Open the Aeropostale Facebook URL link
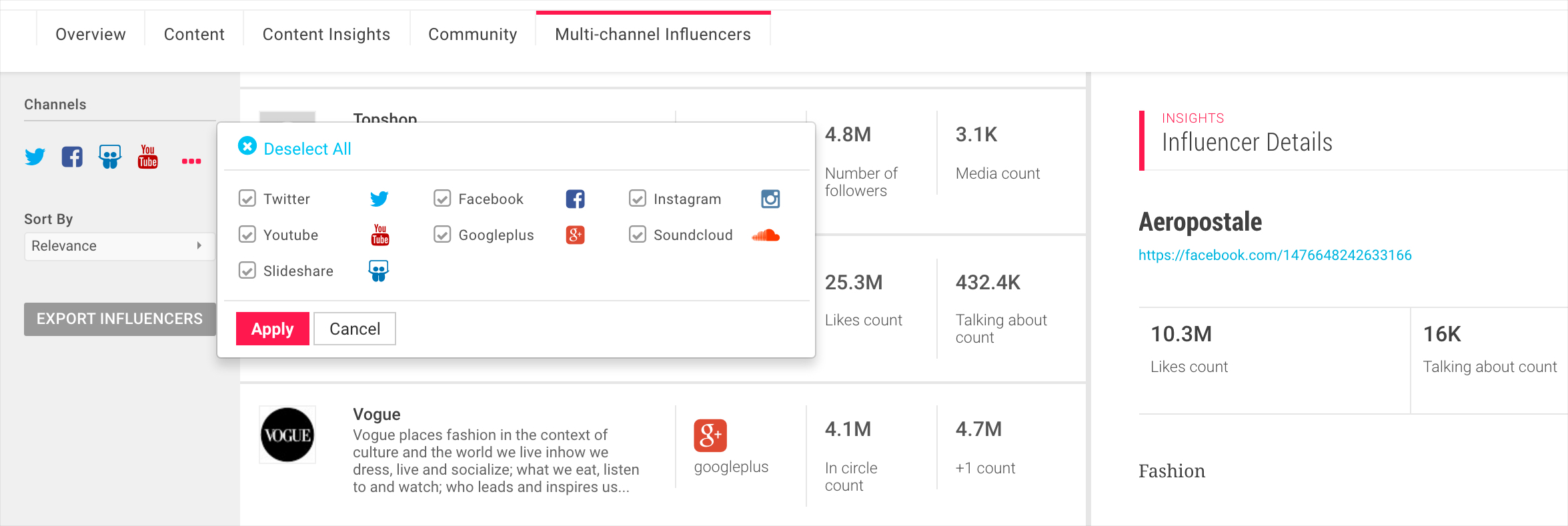Screen dimensions: 1568x526 [1275, 255]
